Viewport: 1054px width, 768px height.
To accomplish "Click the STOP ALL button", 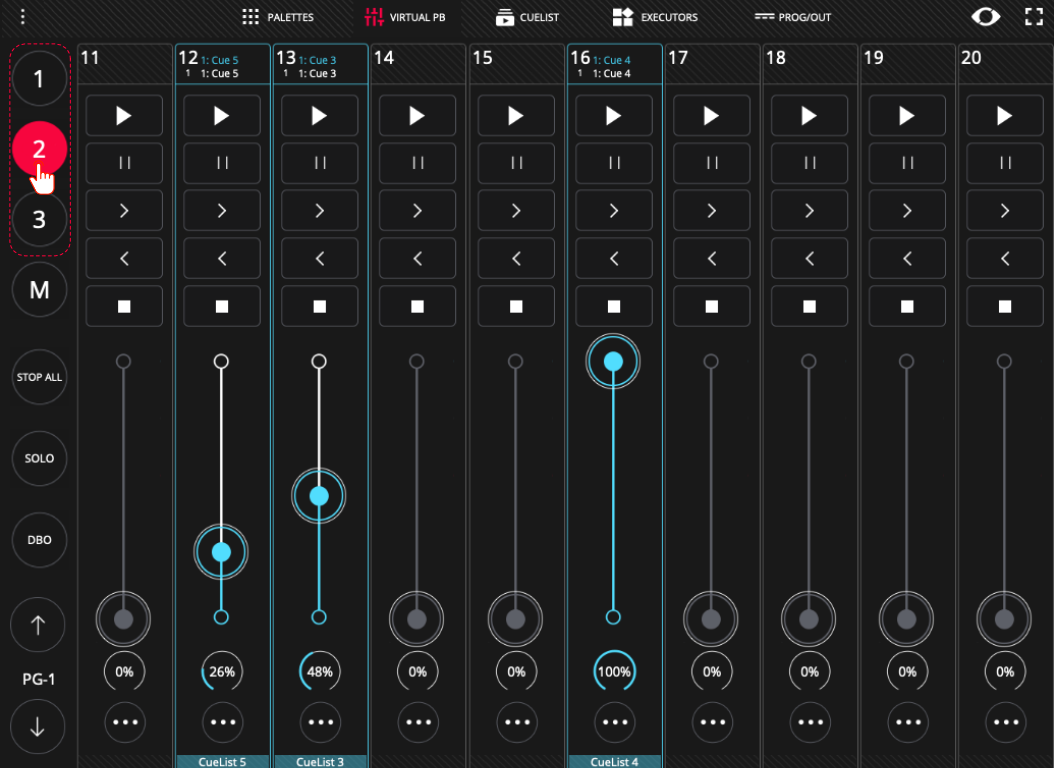I will tap(39, 377).
